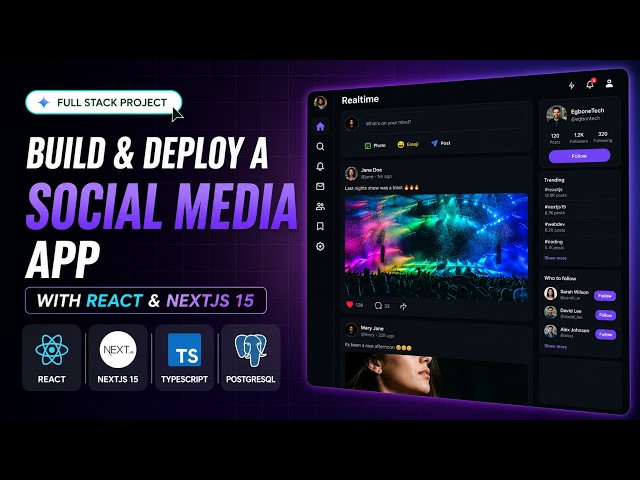Submit with the Post button
The width and height of the screenshot is (640, 480).
click(440, 143)
